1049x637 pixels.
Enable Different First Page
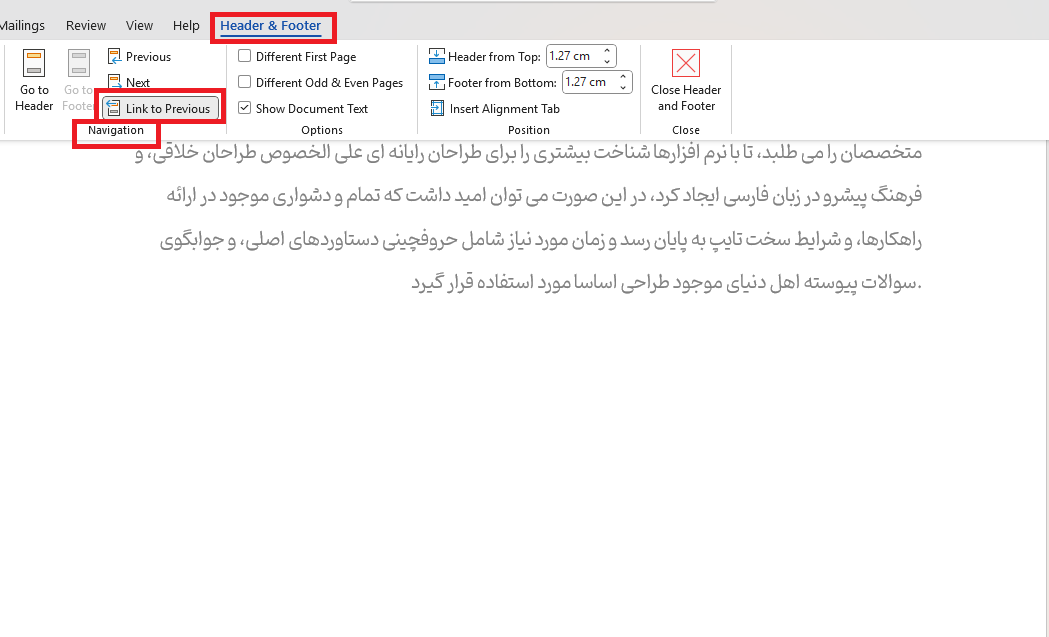(244, 56)
